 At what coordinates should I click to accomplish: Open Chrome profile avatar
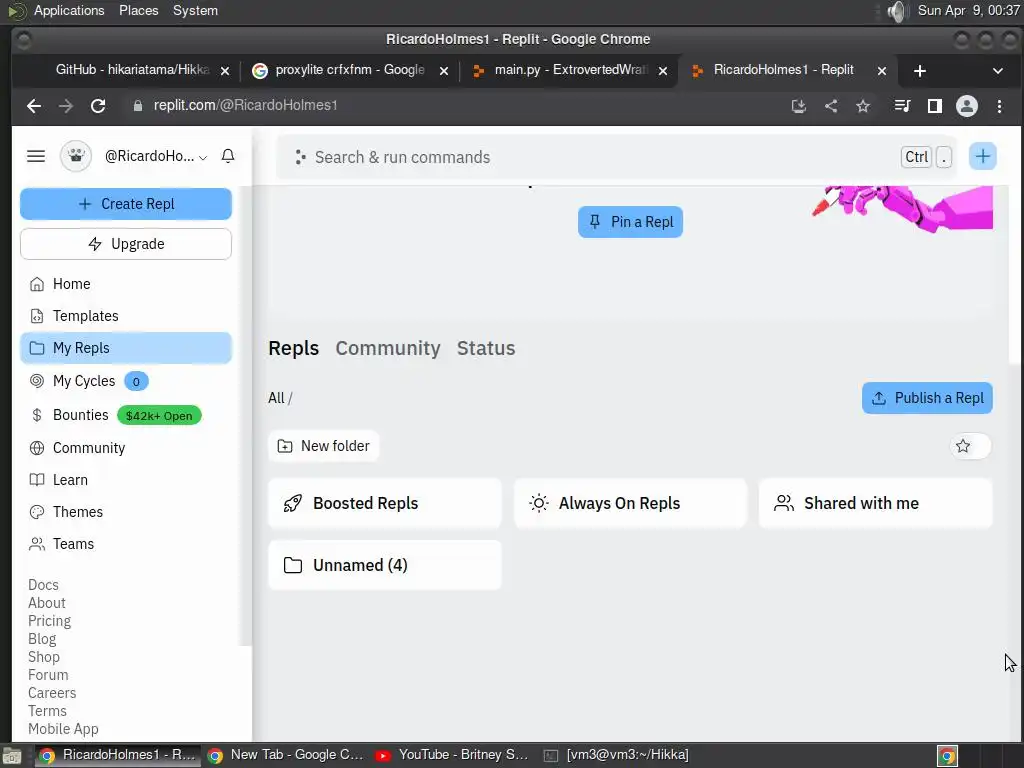tap(967, 106)
